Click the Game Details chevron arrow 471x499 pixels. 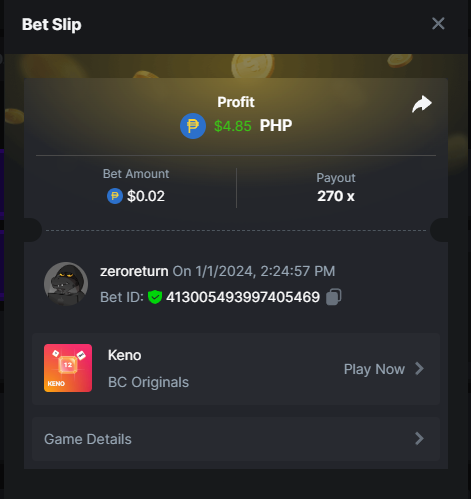[419, 439]
